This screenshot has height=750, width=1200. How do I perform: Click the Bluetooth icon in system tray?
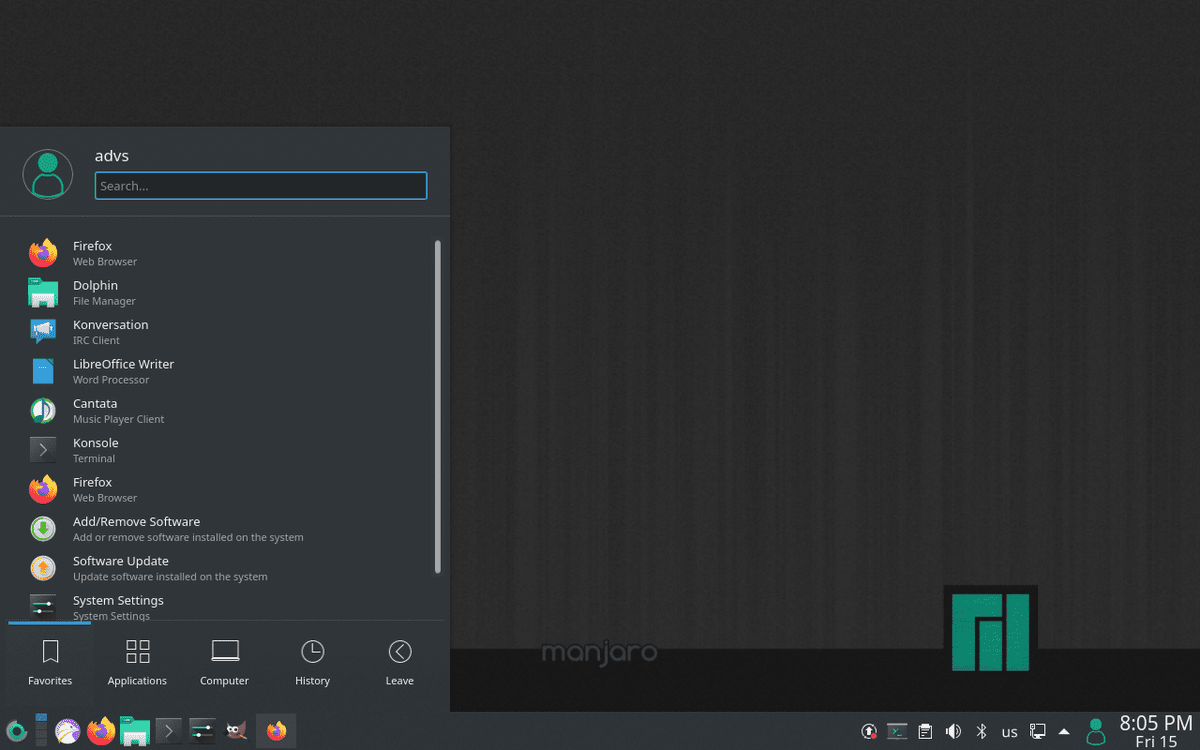(981, 731)
